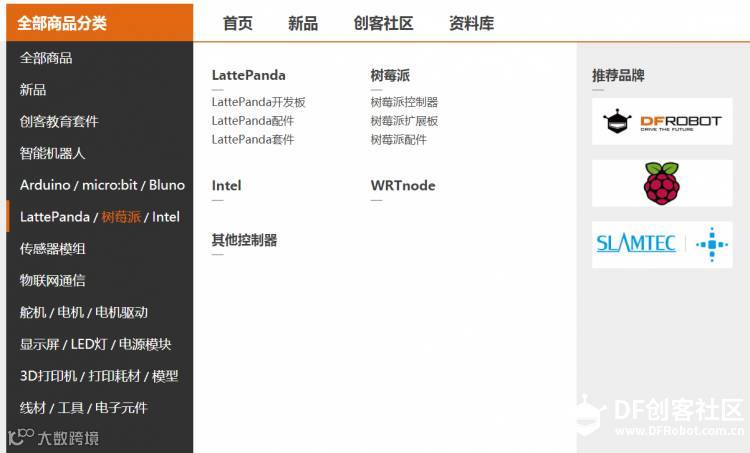Click 显示屏 in the sidebar

tap(39, 344)
